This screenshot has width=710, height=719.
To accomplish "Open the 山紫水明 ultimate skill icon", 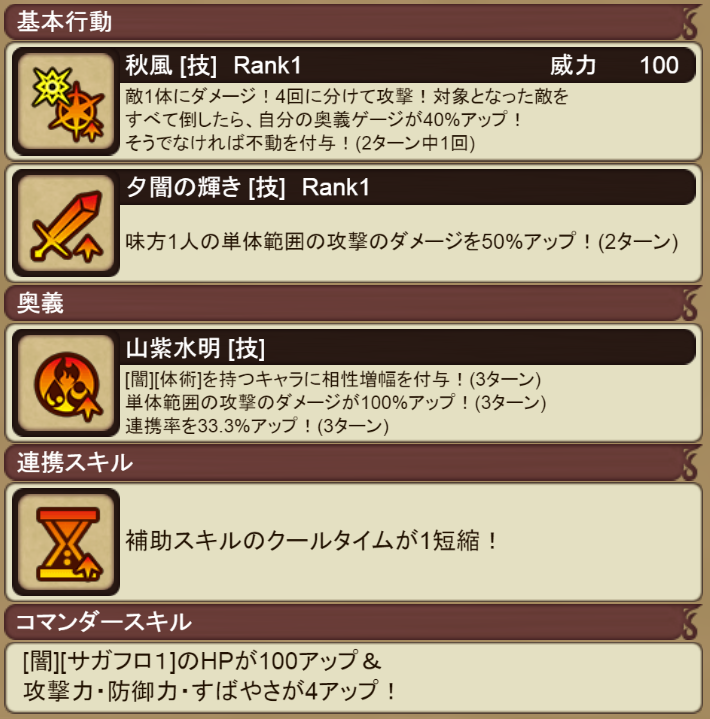I will coord(66,383).
